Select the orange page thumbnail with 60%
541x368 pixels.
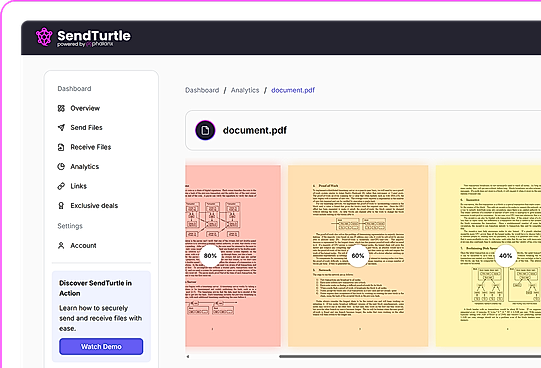tap(358, 256)
